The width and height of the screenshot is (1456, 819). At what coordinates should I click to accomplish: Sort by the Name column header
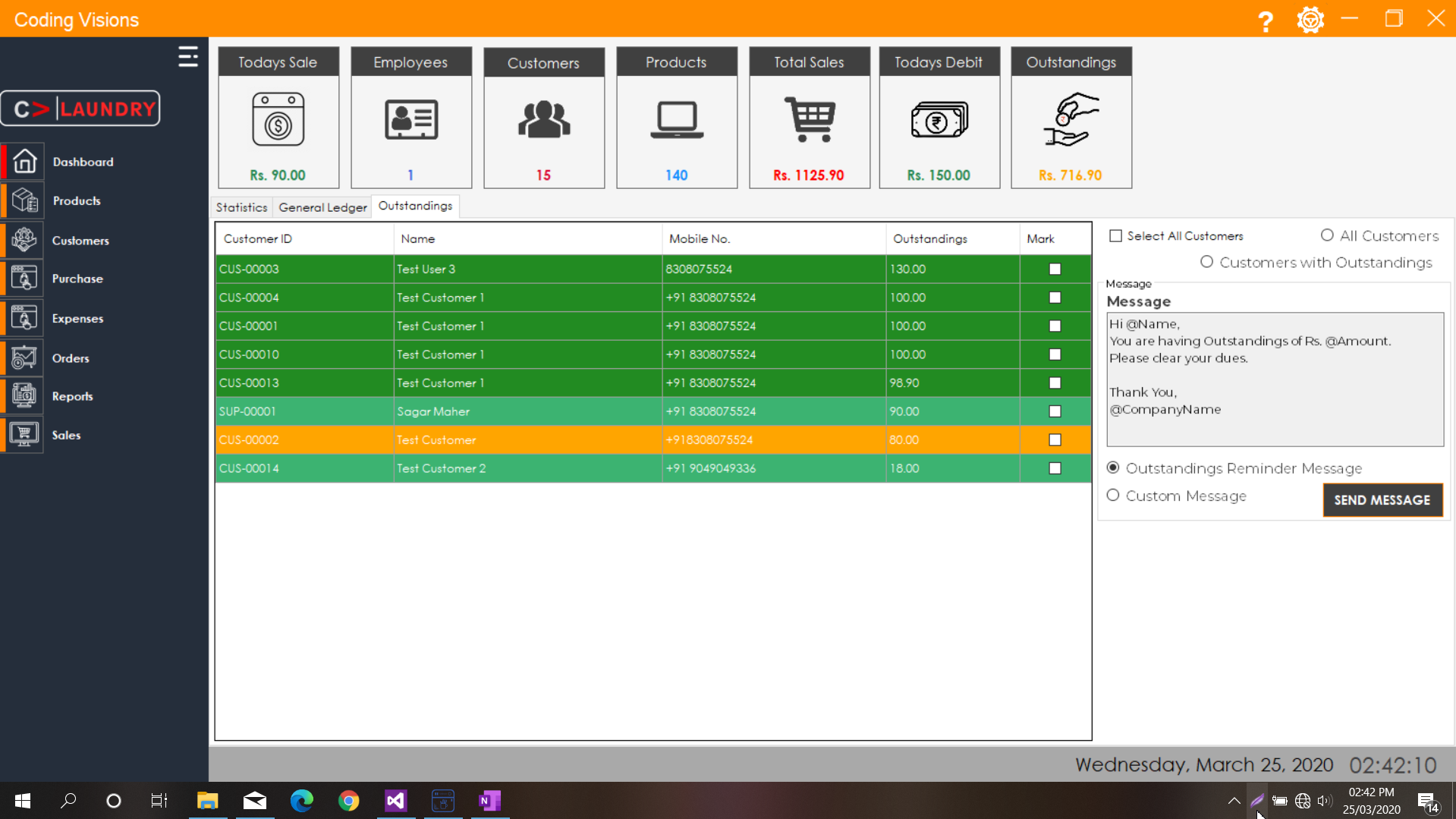click(528, 239)
